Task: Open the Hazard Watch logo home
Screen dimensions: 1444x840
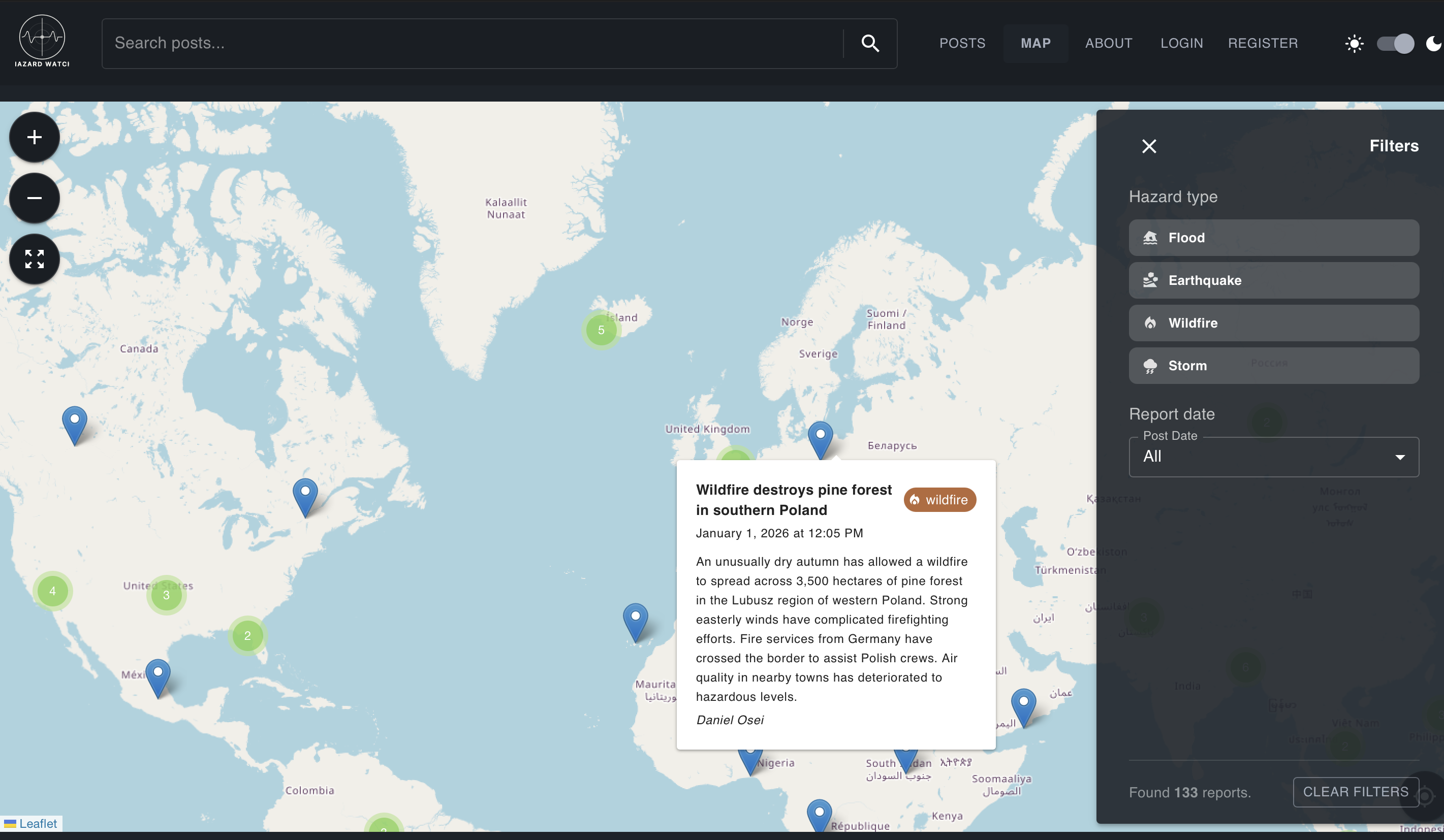Action: 42,42
